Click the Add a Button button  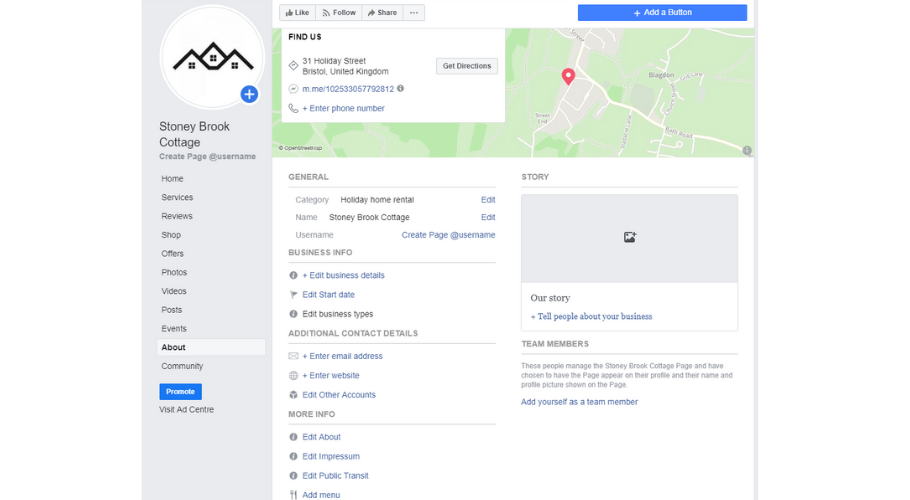pos(662,12)
